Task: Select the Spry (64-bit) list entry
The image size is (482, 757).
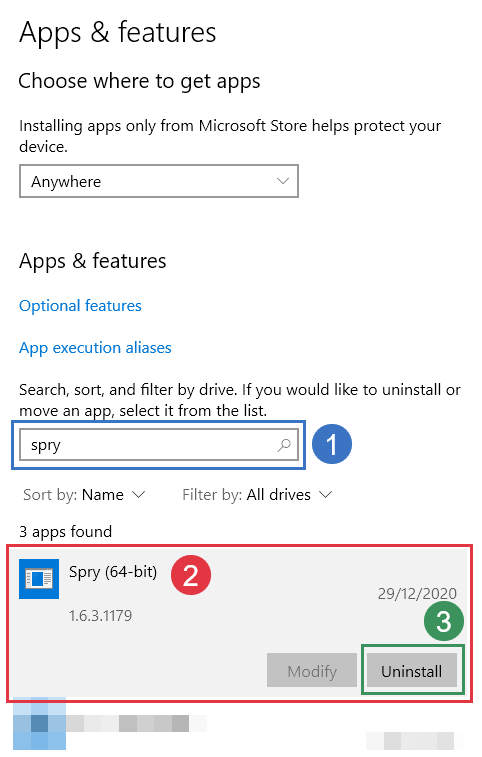Action: (240, 624)
